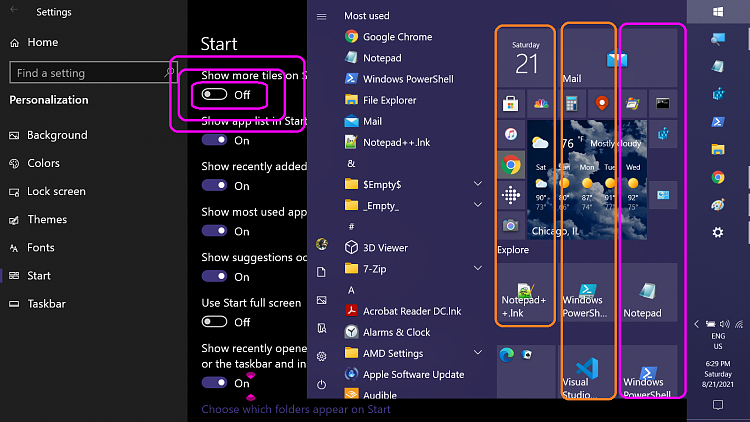Turn off Show recently opened items toggle
Viewport: 750px width, 422px height.
coord(214,382)
